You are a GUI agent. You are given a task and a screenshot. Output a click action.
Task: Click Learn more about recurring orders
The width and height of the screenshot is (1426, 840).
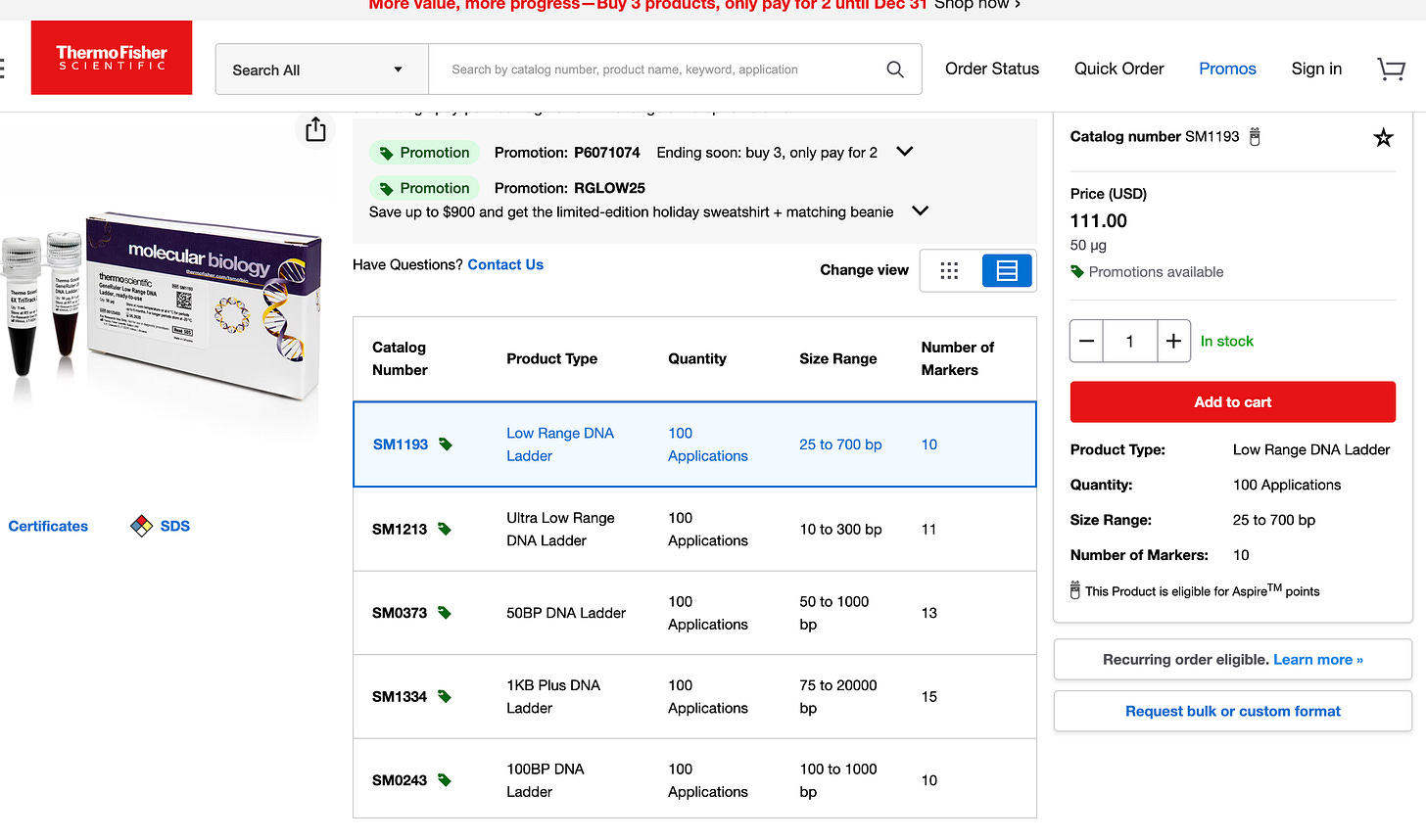1318,660
